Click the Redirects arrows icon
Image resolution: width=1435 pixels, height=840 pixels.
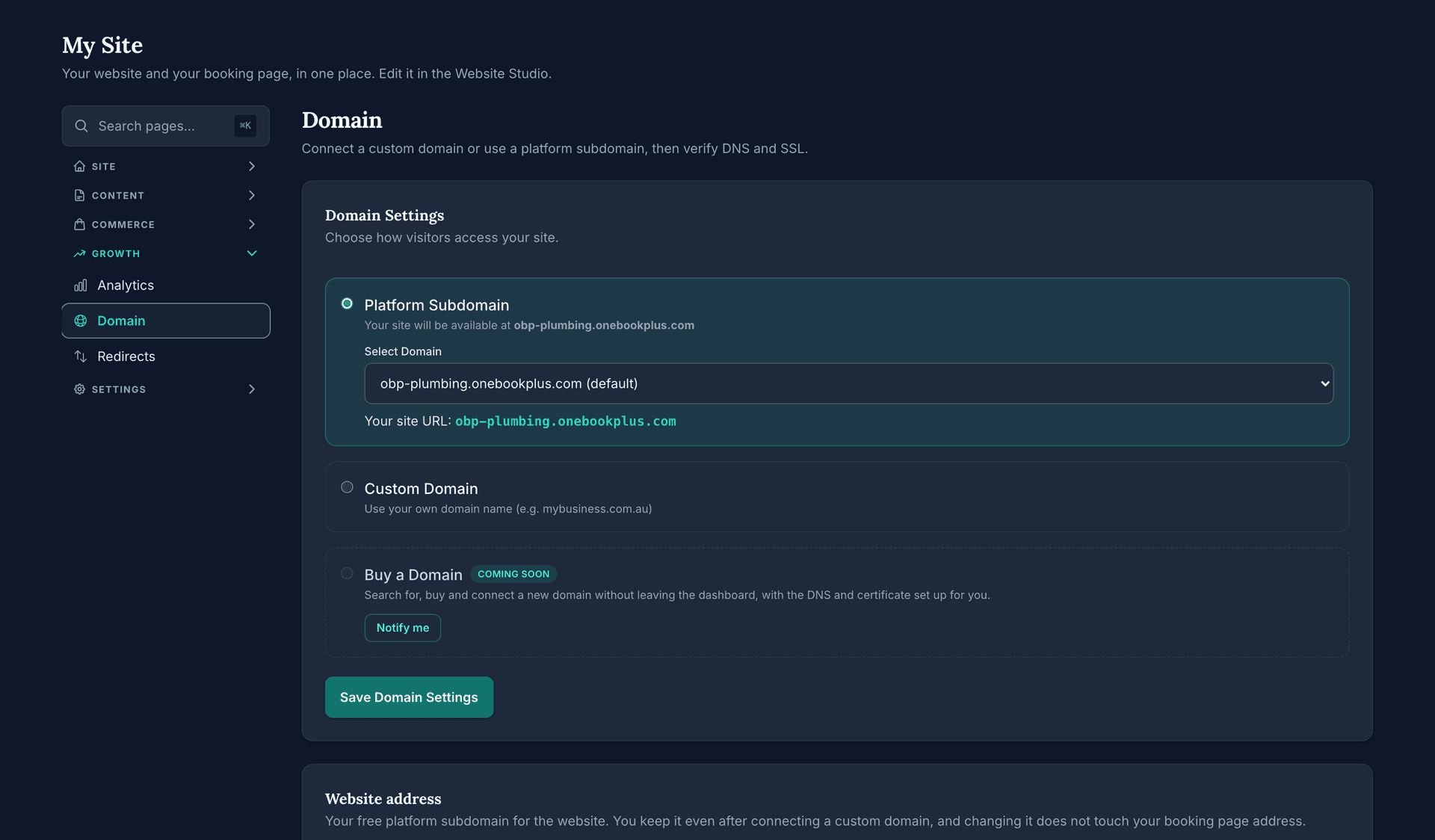click(x=81, y=356)
